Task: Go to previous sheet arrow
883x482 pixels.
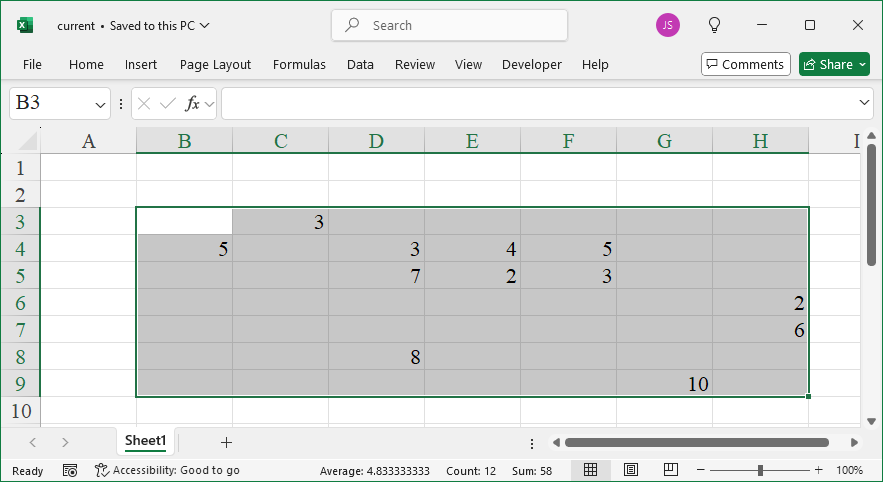Action: [33, 443]
